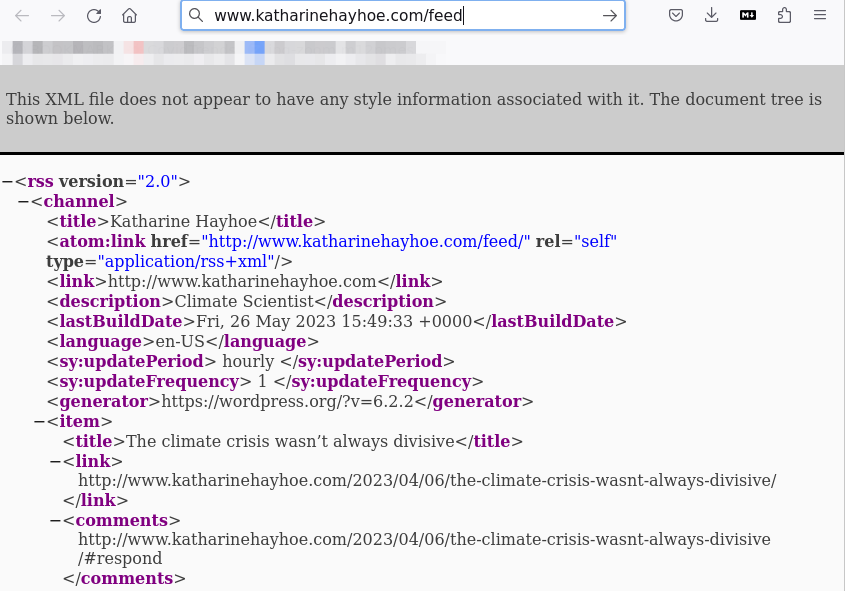Click the Go arrow in address bar
The image size is (848, 591).
(x=610, y=16)
